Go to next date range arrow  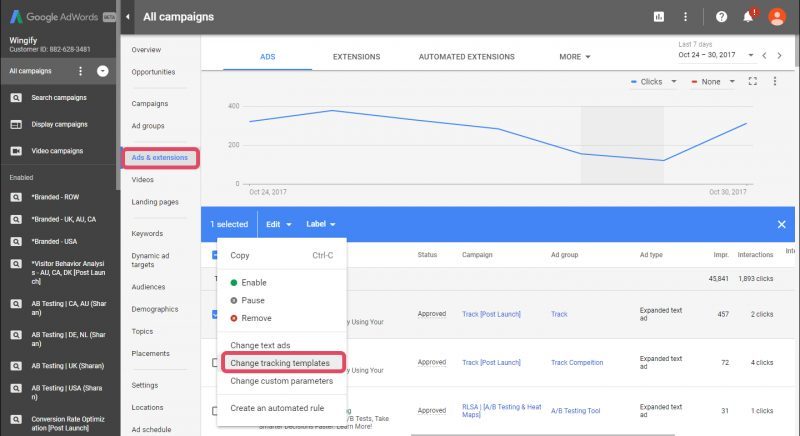click(x=779, y=56)
